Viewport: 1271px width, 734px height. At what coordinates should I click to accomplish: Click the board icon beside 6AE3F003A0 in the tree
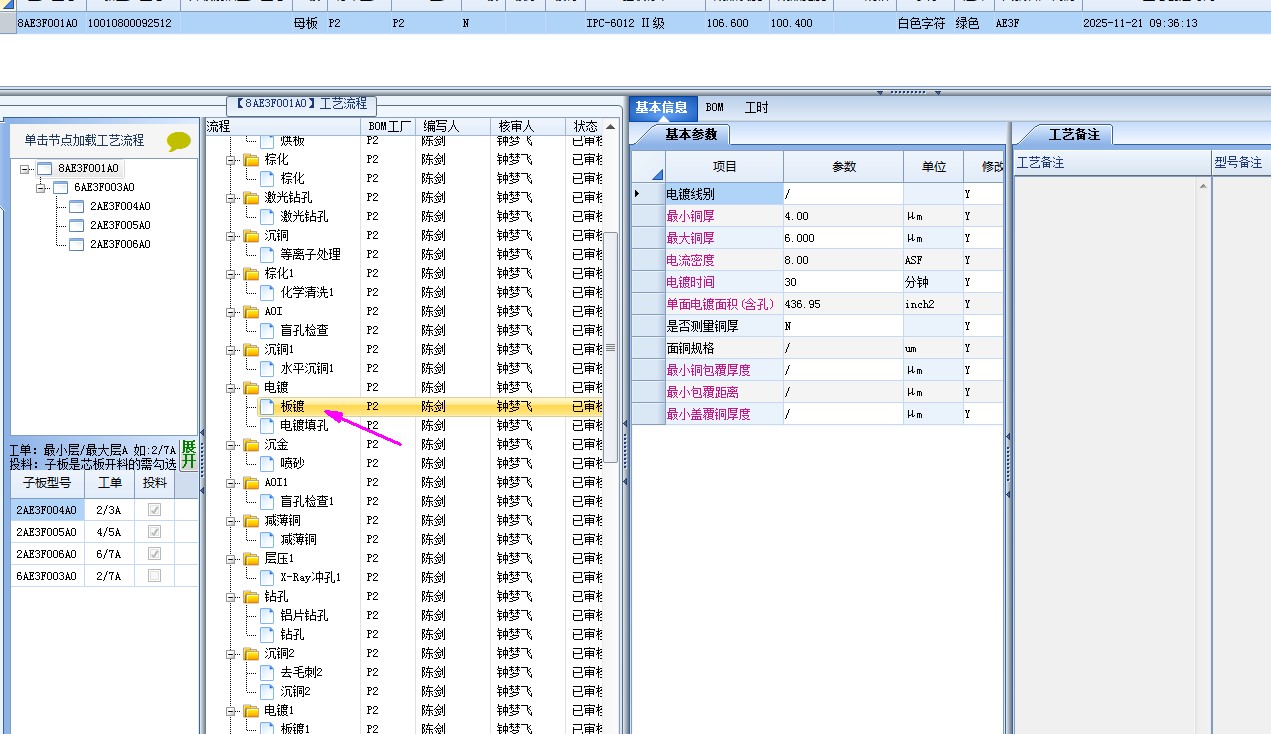tap(60, 187)
